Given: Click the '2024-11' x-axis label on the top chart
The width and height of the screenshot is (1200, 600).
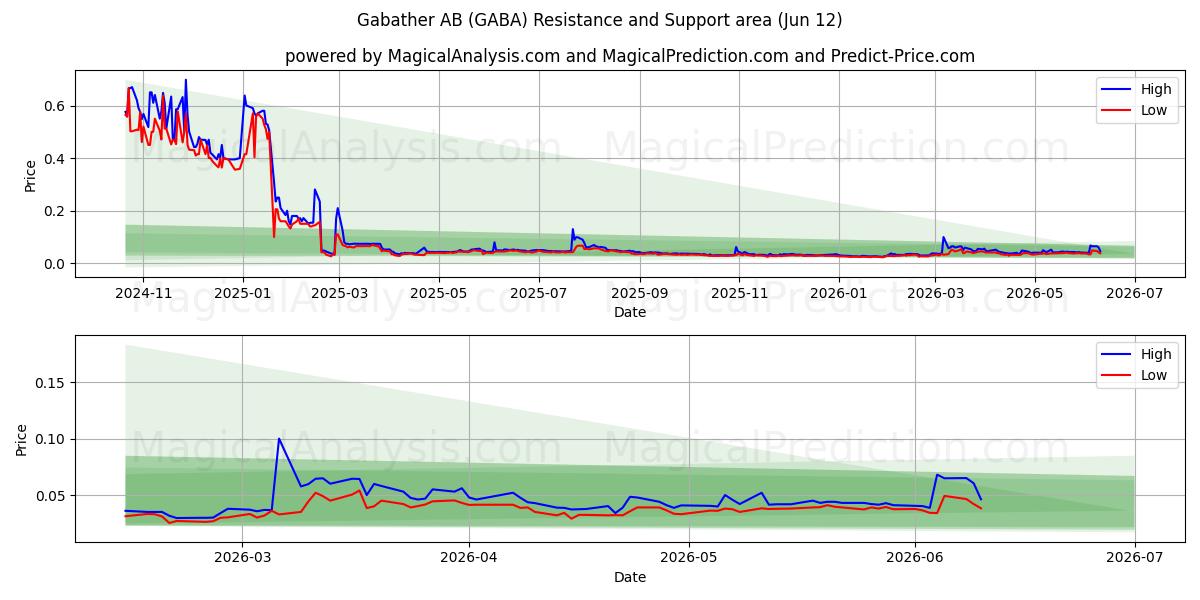Looking at the screenshot, I should point(142,293).
